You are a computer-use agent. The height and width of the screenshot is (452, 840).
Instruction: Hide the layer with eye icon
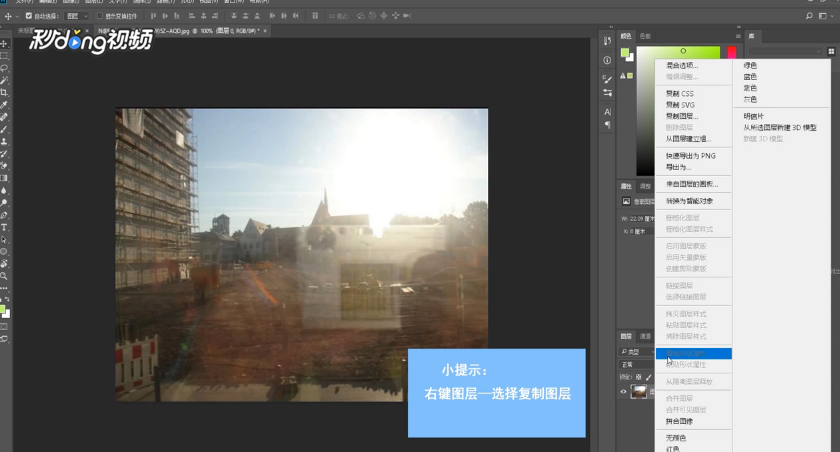pyautogui.click(x=623, y=392)
